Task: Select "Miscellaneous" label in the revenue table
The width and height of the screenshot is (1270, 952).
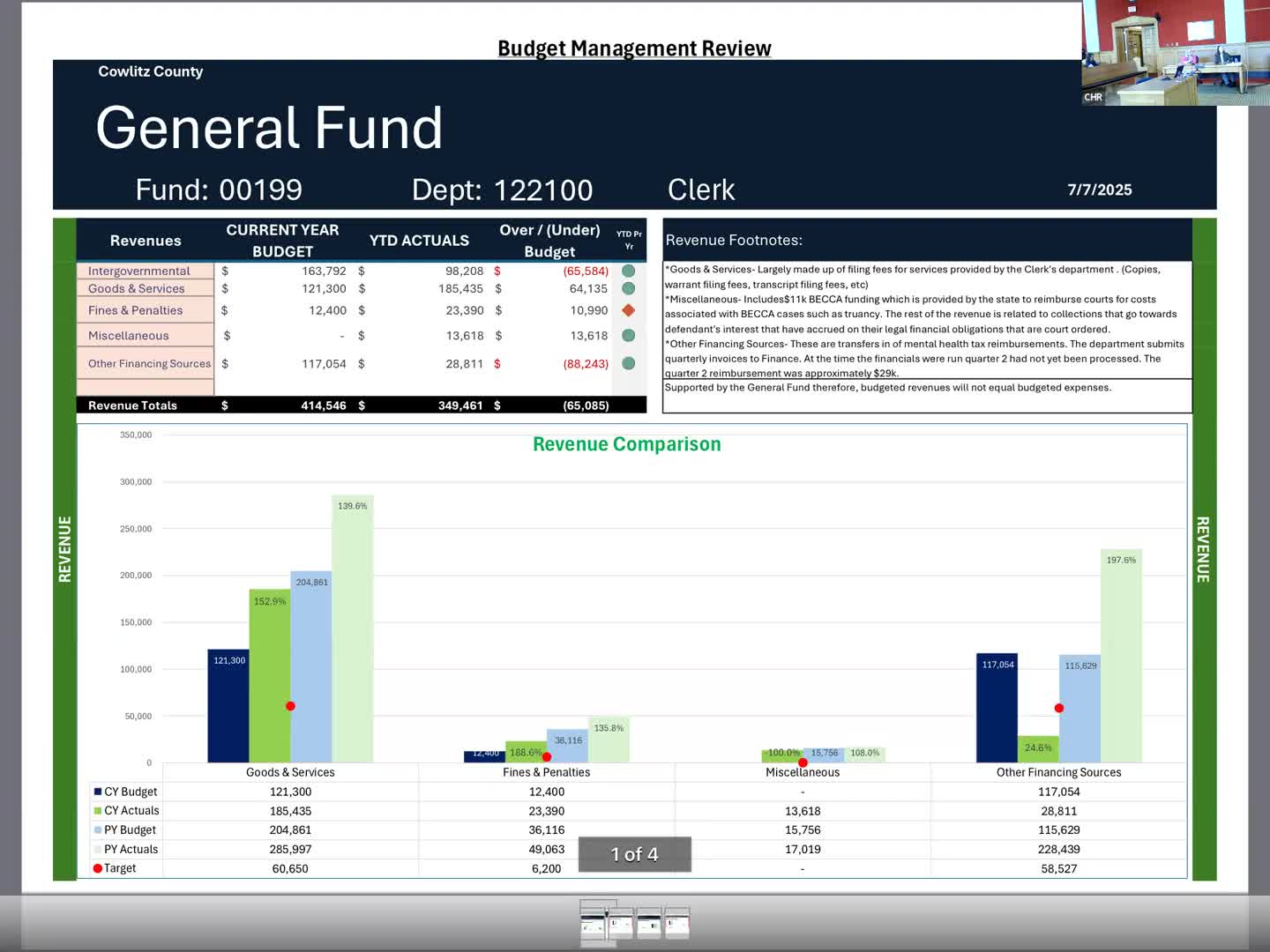Action: click(x=128, y=335)
